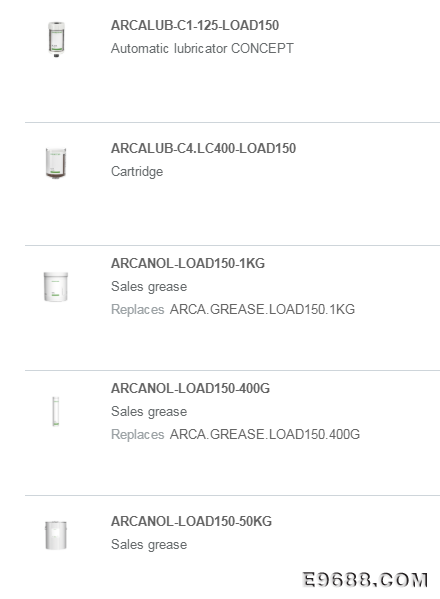Open the ARCALUB-C4.LC400 cartridge product image
Screen dimensions: 440x599
[56, 163]
